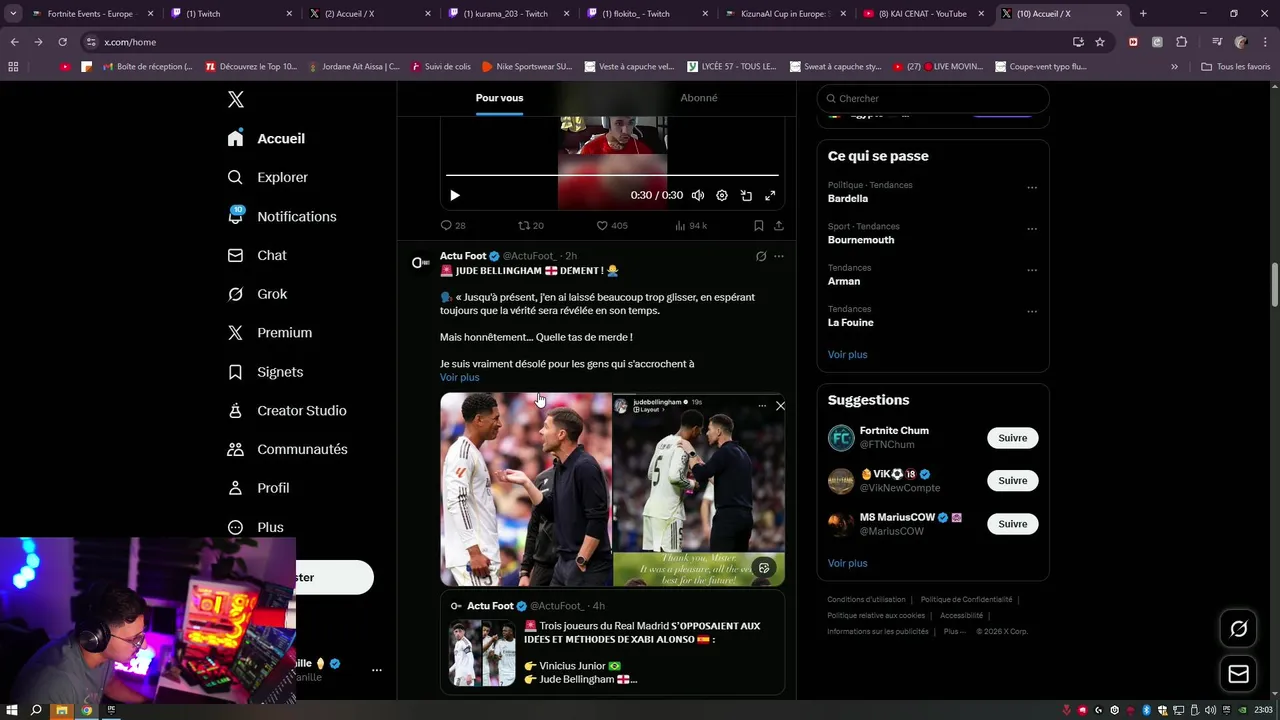Image resolution: width=1280 pixels, height=720 pixels.
Task: Expand the Plus menu in the sidebar
Action: (x=255, y=527)
